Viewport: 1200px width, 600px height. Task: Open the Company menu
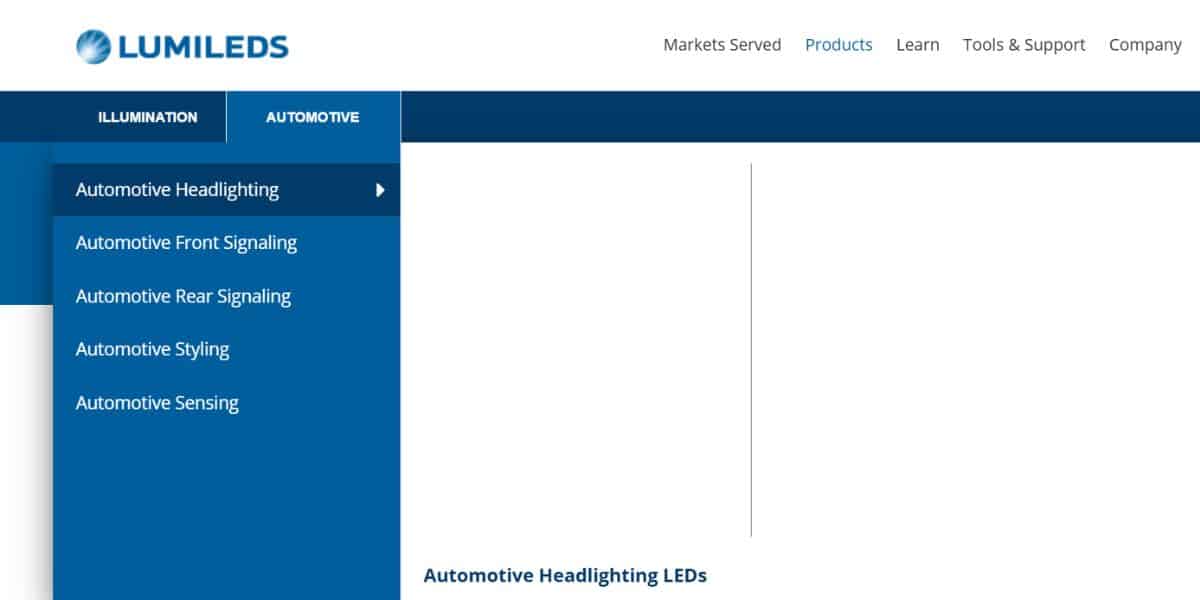tap(1145, 45)
